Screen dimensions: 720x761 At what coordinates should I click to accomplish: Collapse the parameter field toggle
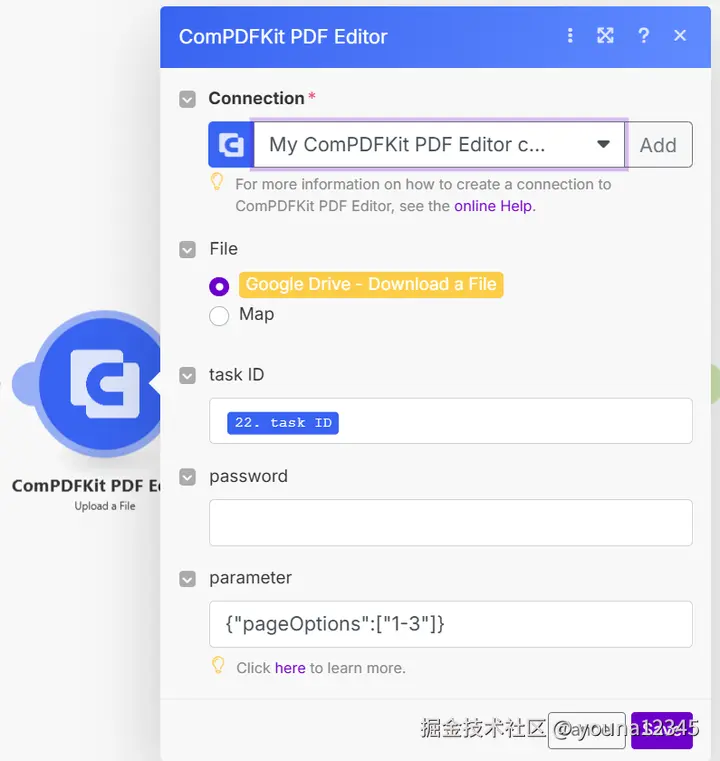click(x=187, y=579)
